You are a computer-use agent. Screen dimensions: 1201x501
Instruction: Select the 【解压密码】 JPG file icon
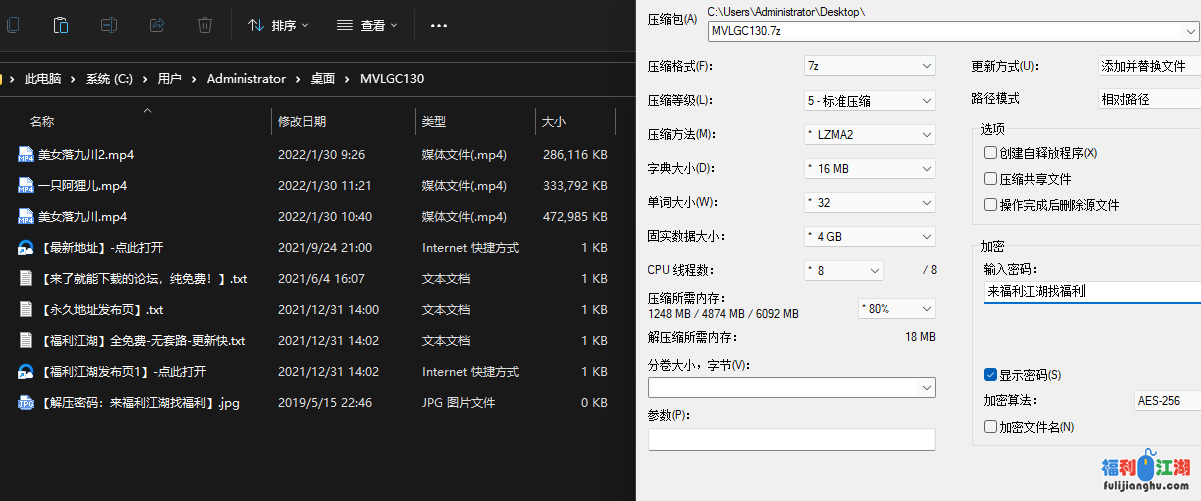click(x=26, y=403)
